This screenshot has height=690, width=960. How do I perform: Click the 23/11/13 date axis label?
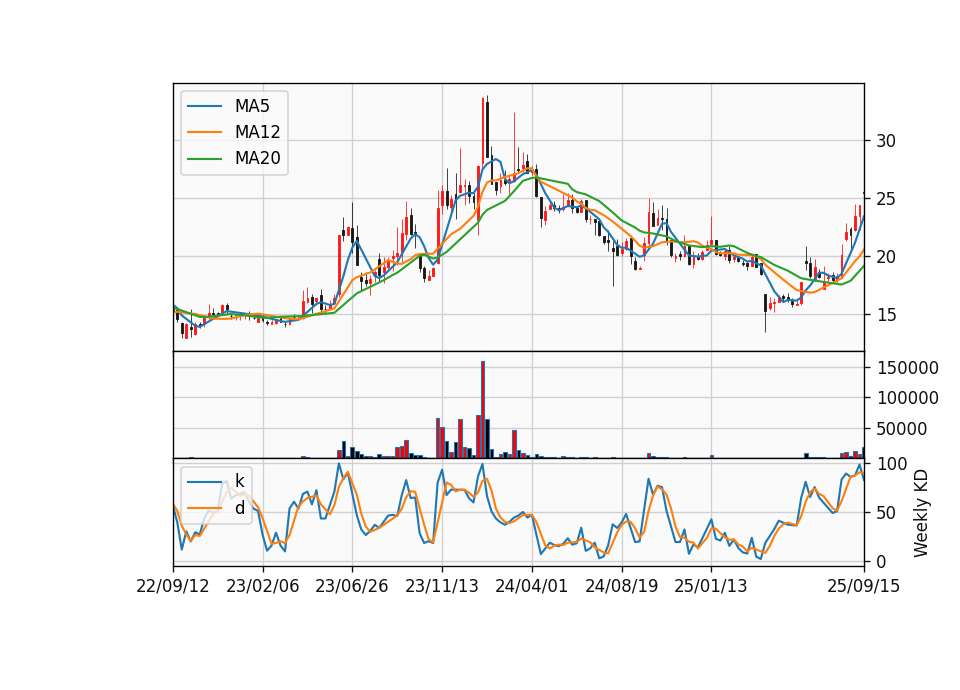[442, 586]
